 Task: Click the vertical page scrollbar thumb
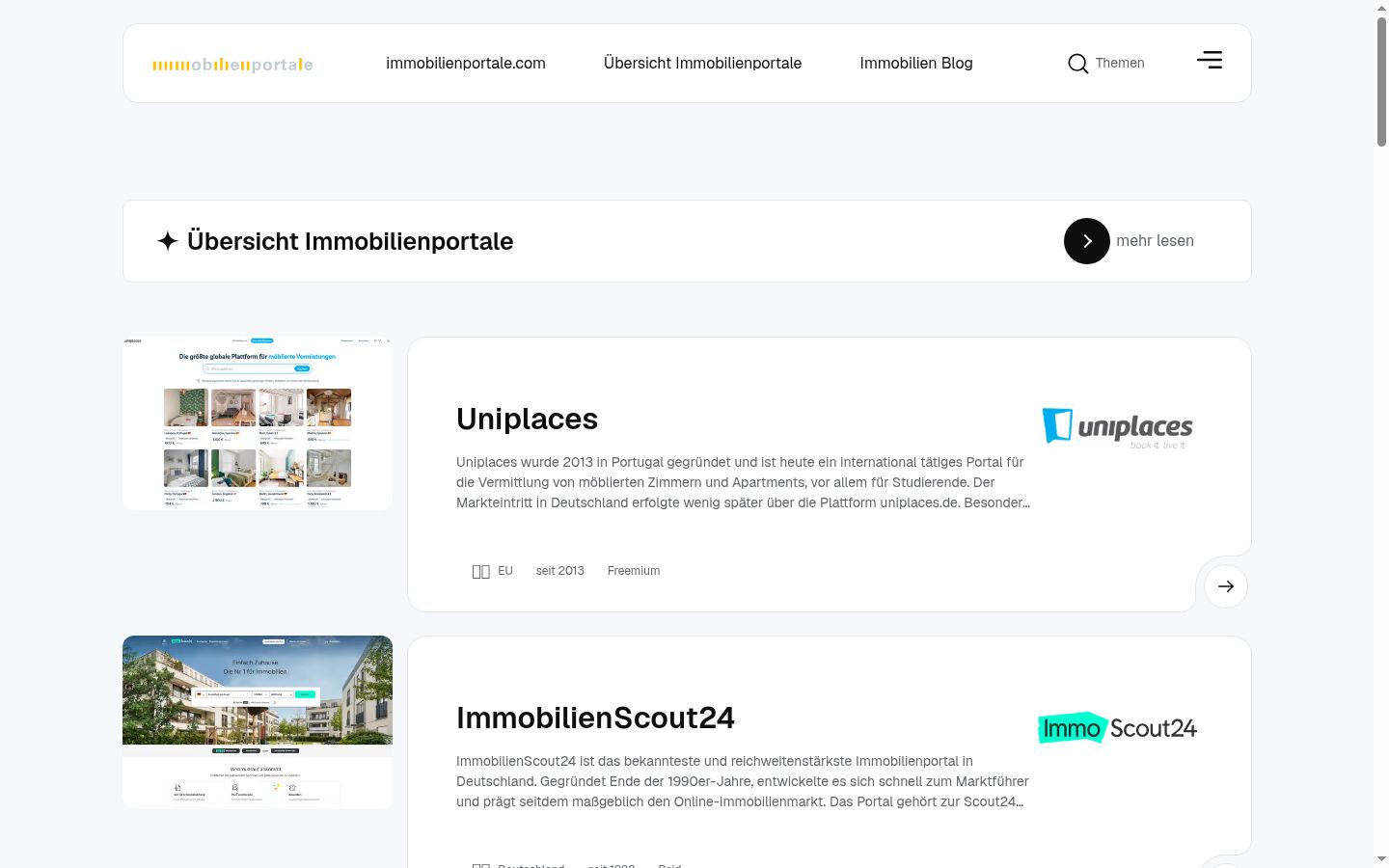tap(1381, 81)
